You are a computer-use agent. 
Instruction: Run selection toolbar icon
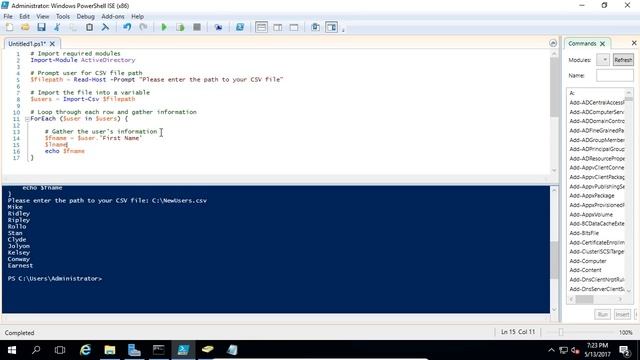coord(180,27)
